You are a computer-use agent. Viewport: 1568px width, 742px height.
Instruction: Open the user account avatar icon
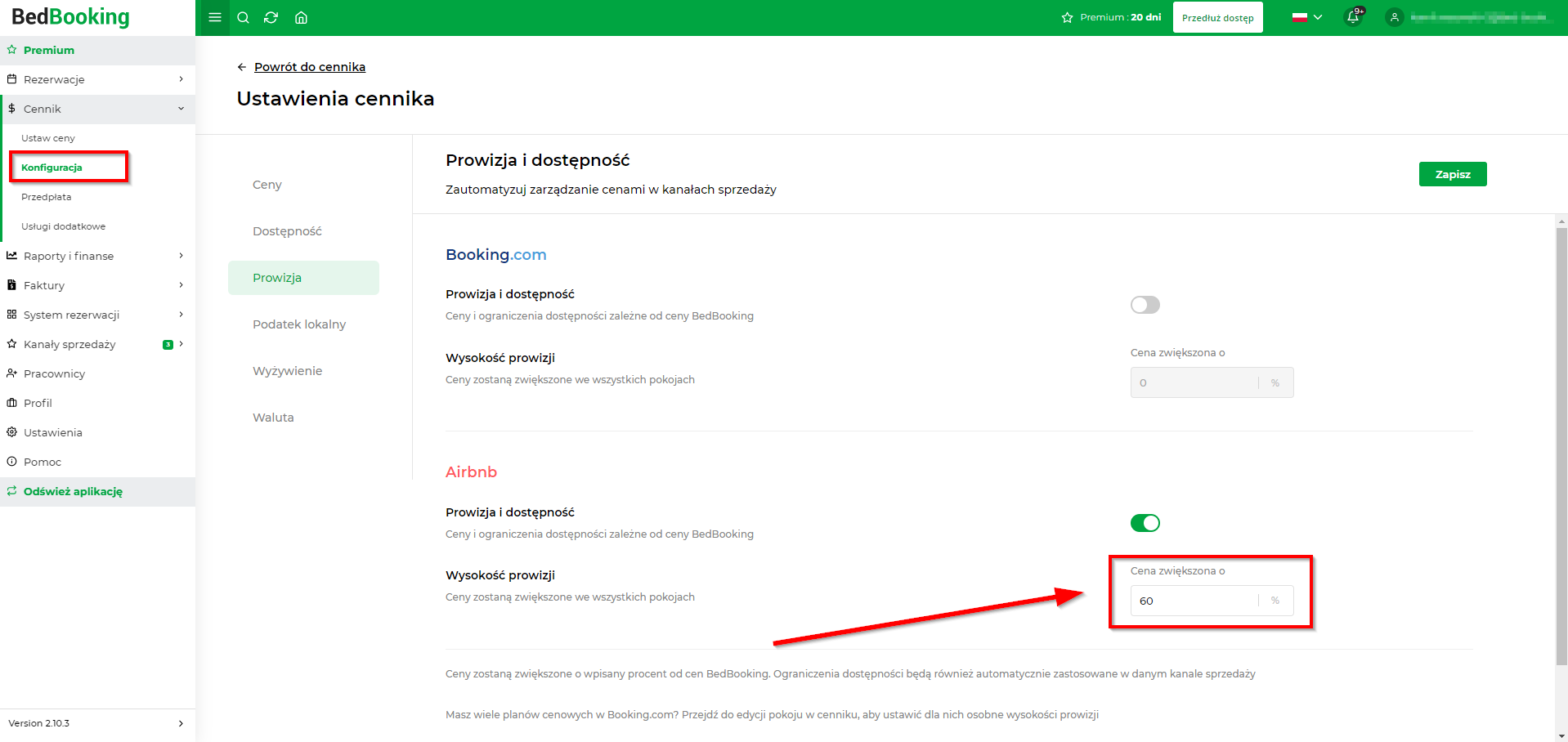tap(1395, 17)
